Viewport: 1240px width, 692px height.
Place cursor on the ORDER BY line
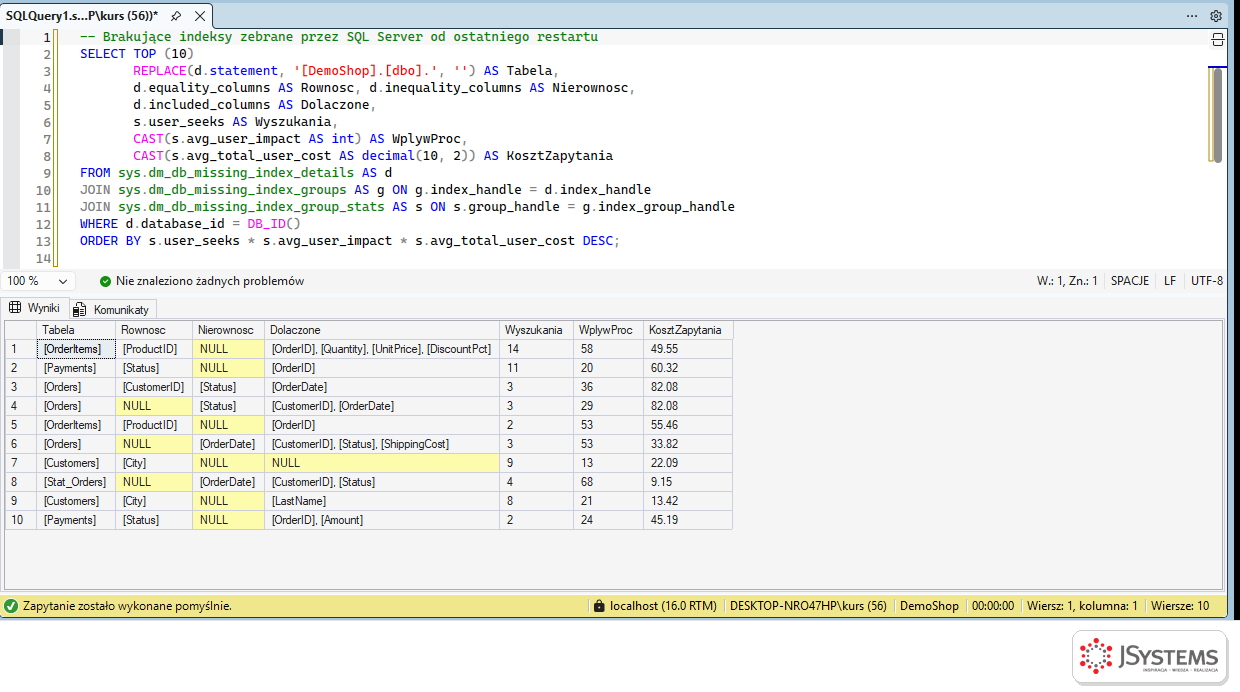pos(350,241)
